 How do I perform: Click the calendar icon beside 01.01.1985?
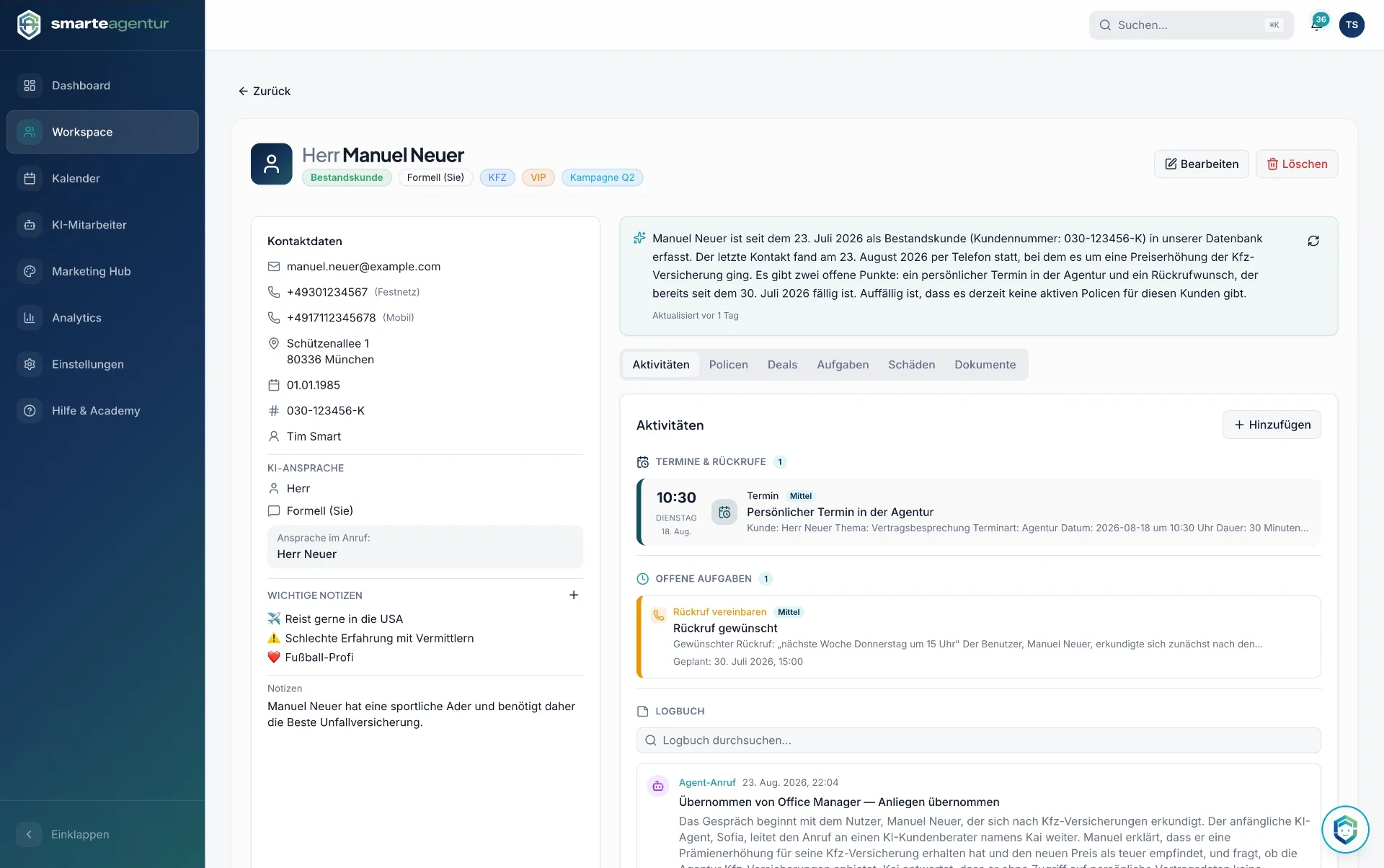pyautogui.click(x=274, y=385)
